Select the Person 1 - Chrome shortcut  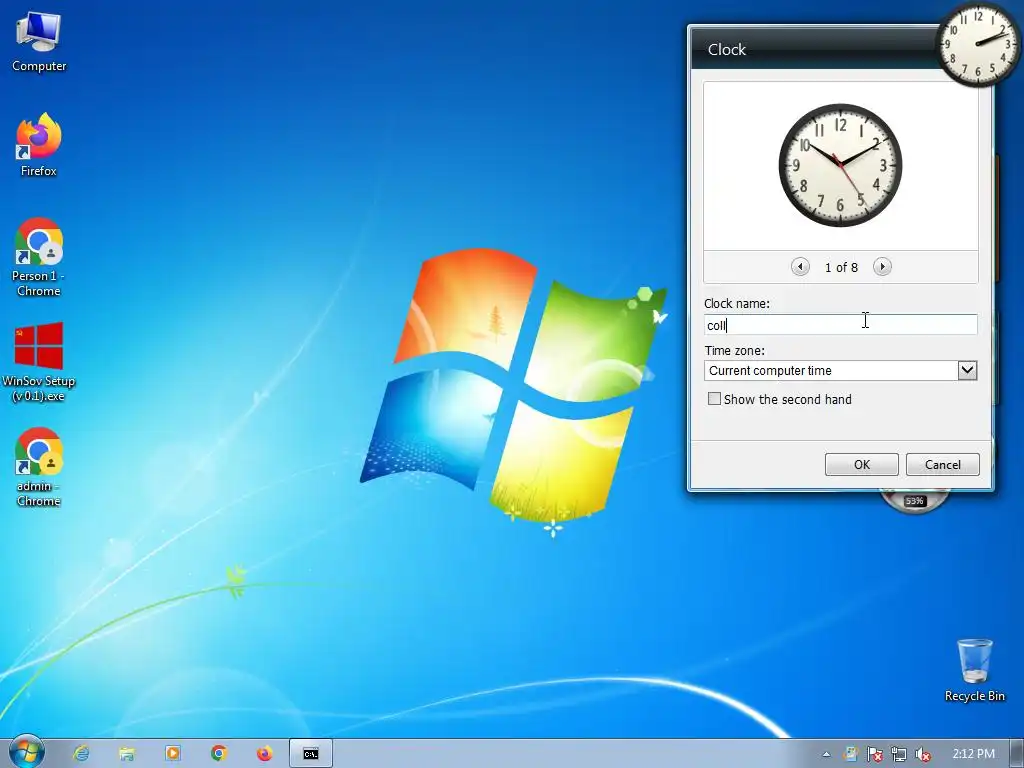coord(39,257)
